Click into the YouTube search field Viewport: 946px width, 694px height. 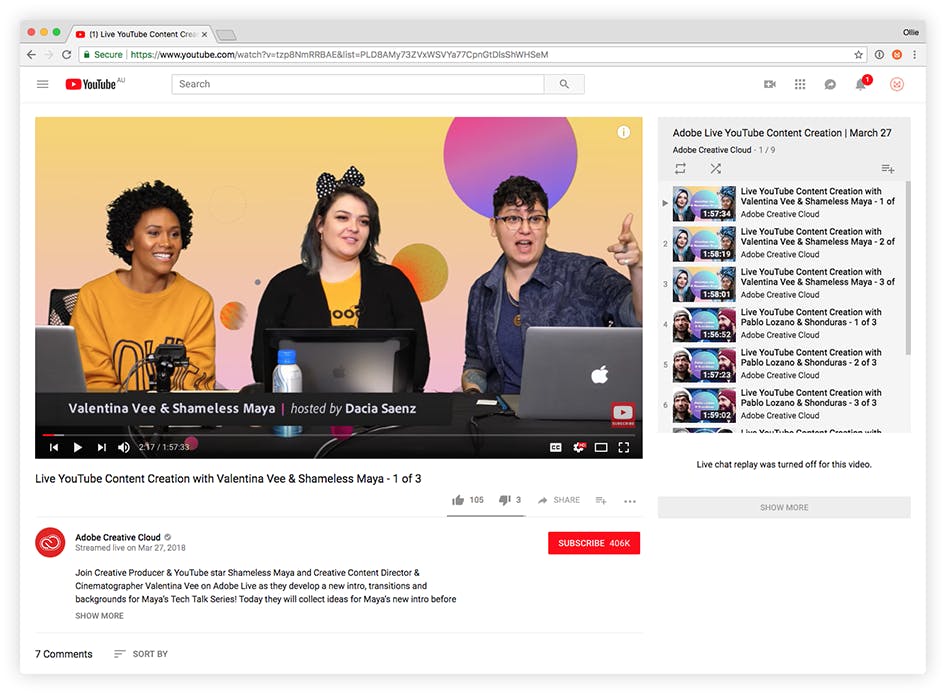pos(358,84)
